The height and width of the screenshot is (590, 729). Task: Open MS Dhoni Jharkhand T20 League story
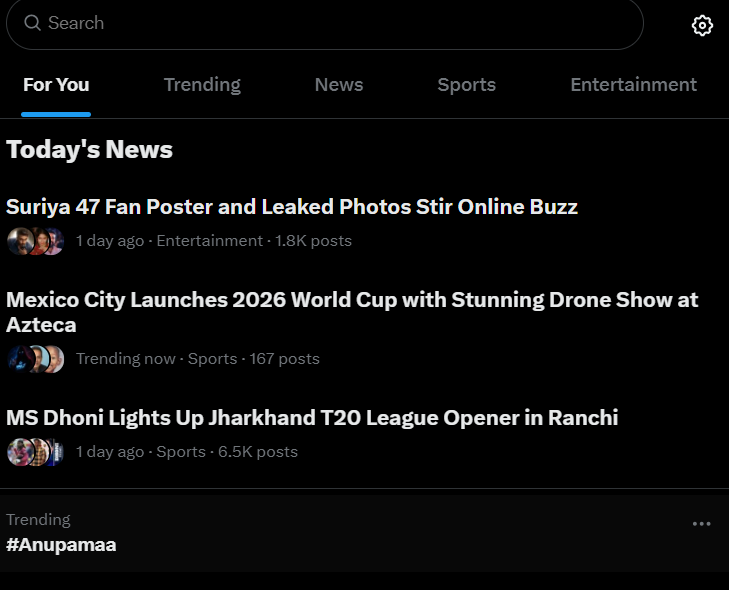click(312, 418)
